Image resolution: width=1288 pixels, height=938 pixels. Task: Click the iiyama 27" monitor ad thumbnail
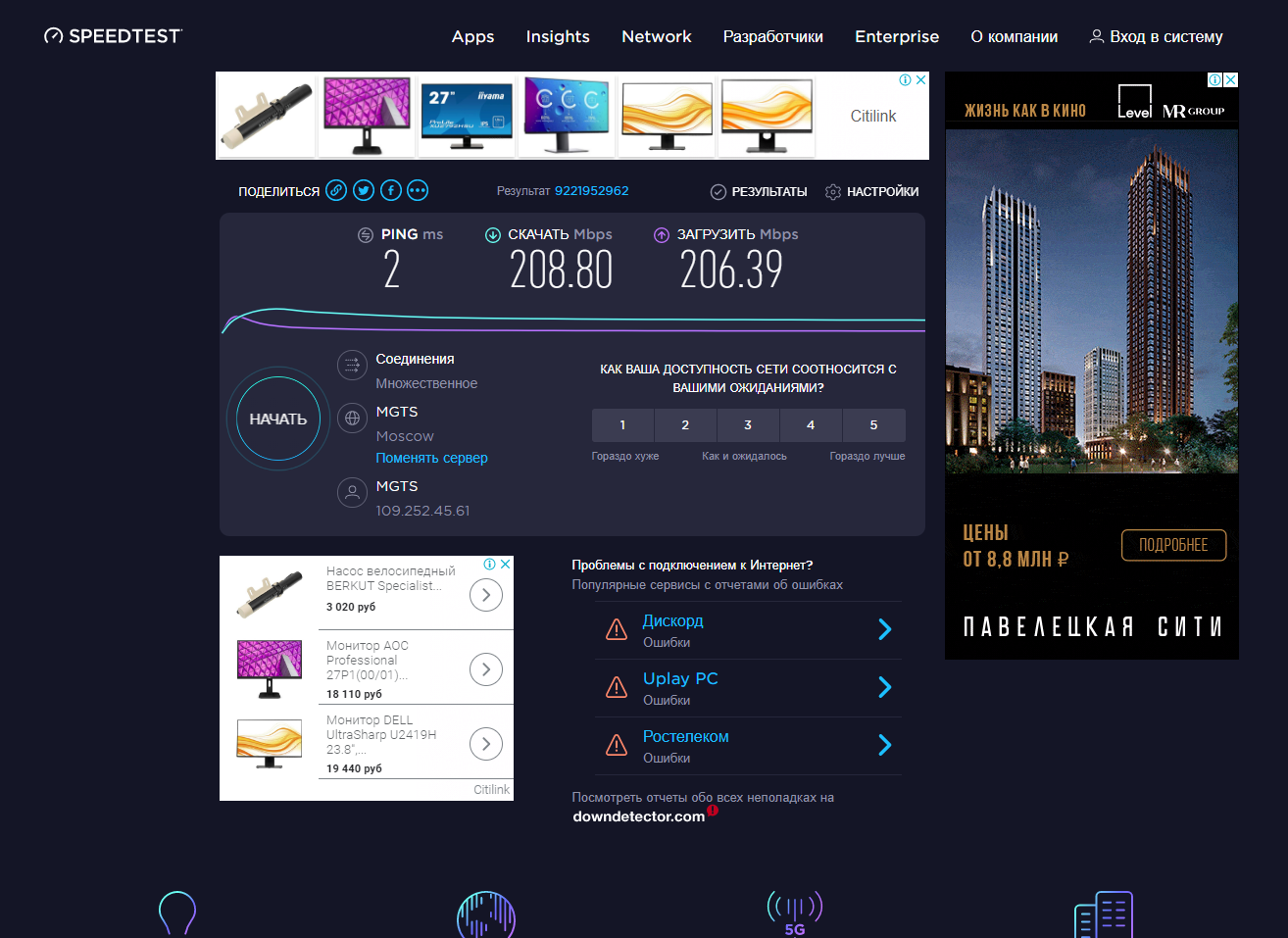click(467, 116)
